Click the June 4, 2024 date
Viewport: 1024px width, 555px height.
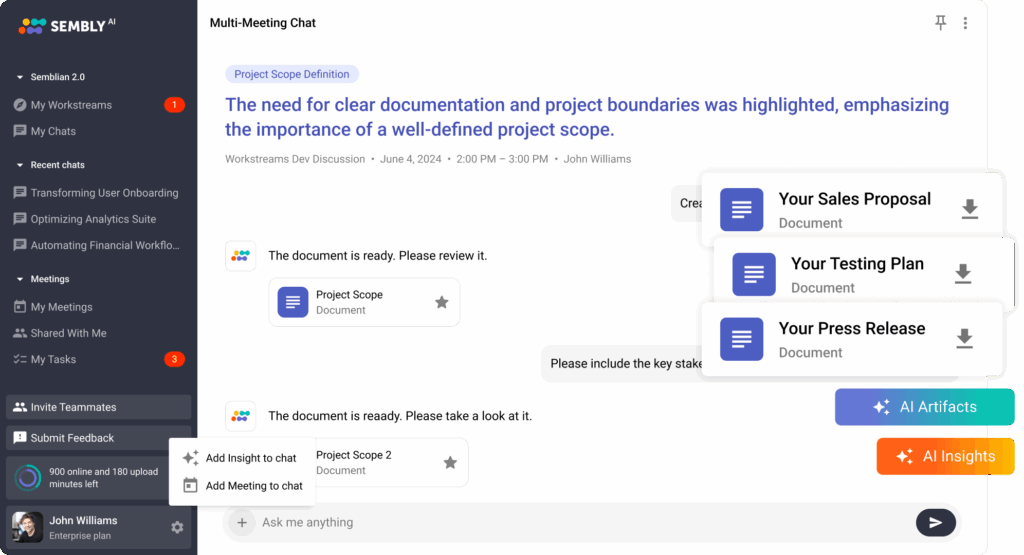pyautogui.click(x=411, y=159)
